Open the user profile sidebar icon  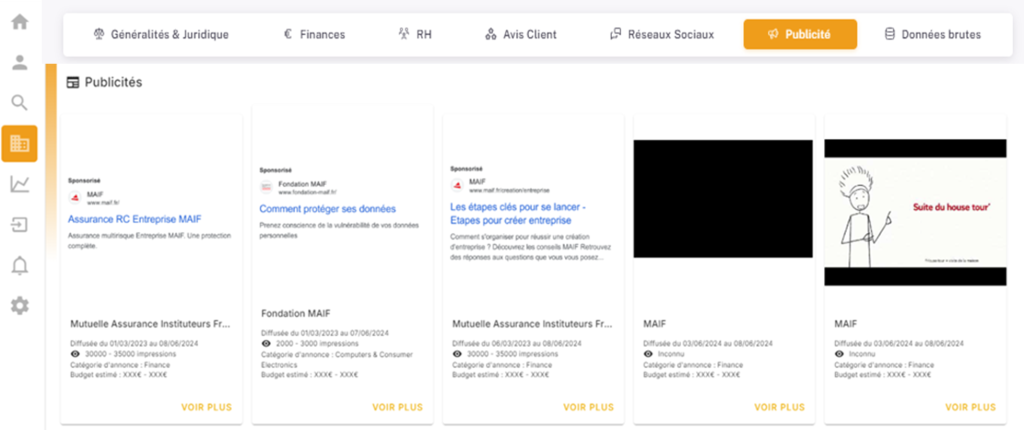(20, 63)
